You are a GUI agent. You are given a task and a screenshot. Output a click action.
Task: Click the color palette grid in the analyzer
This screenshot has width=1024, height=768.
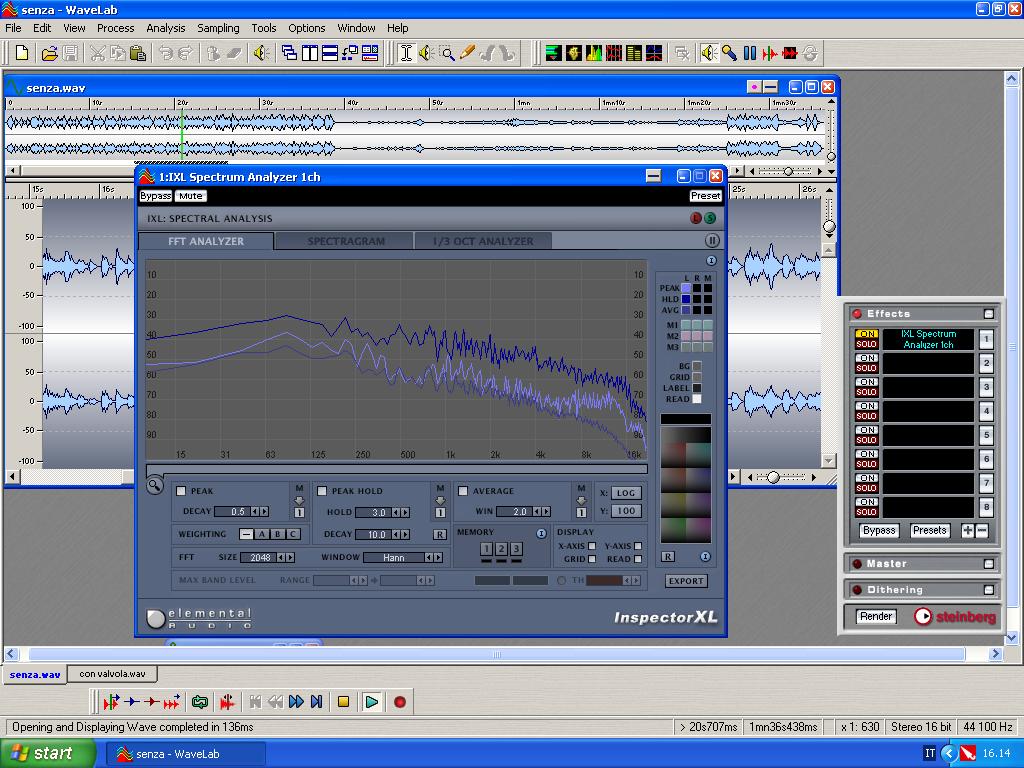686,485
